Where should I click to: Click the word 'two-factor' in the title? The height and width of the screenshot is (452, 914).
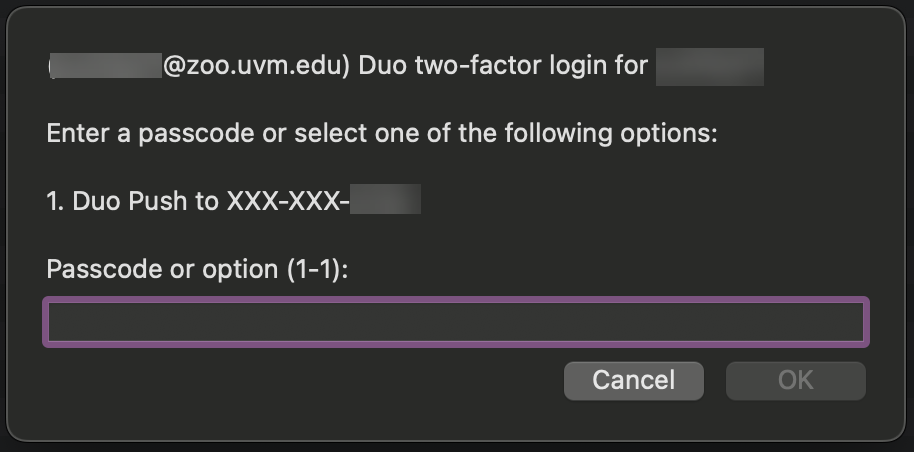click(460, 67)
